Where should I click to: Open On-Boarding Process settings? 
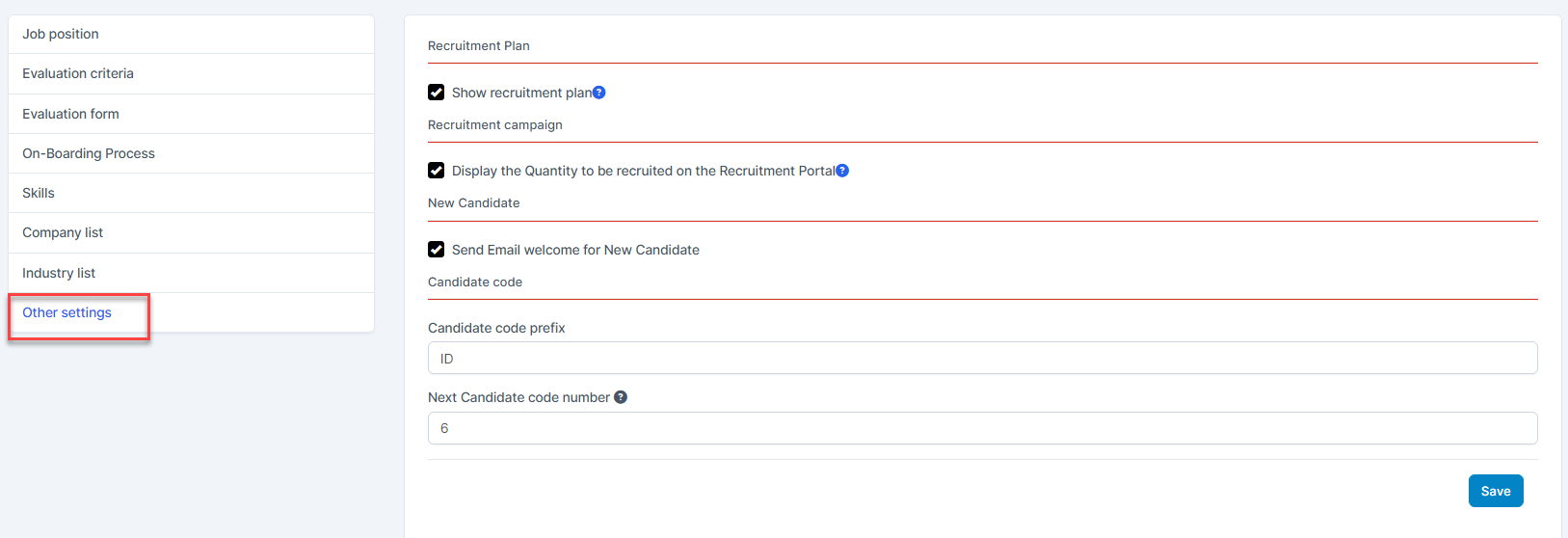pyautogui.click(x=89, y=153)
